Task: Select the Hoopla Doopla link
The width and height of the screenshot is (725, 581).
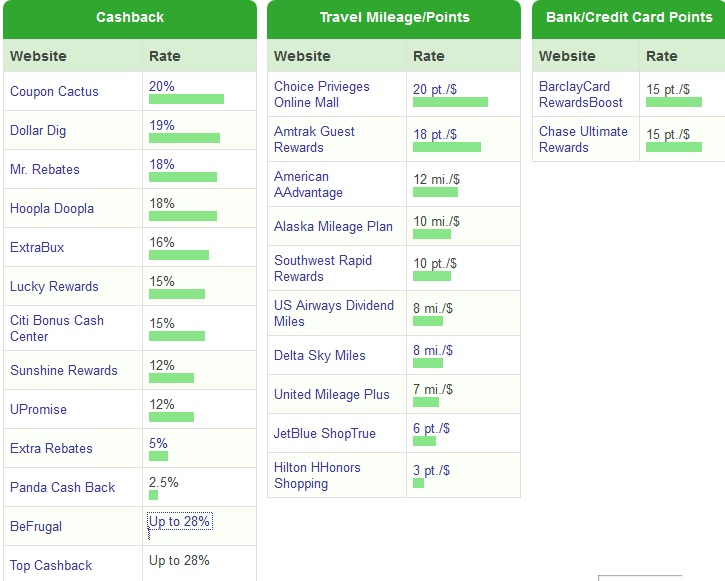Action: click(x=52, y=209)
